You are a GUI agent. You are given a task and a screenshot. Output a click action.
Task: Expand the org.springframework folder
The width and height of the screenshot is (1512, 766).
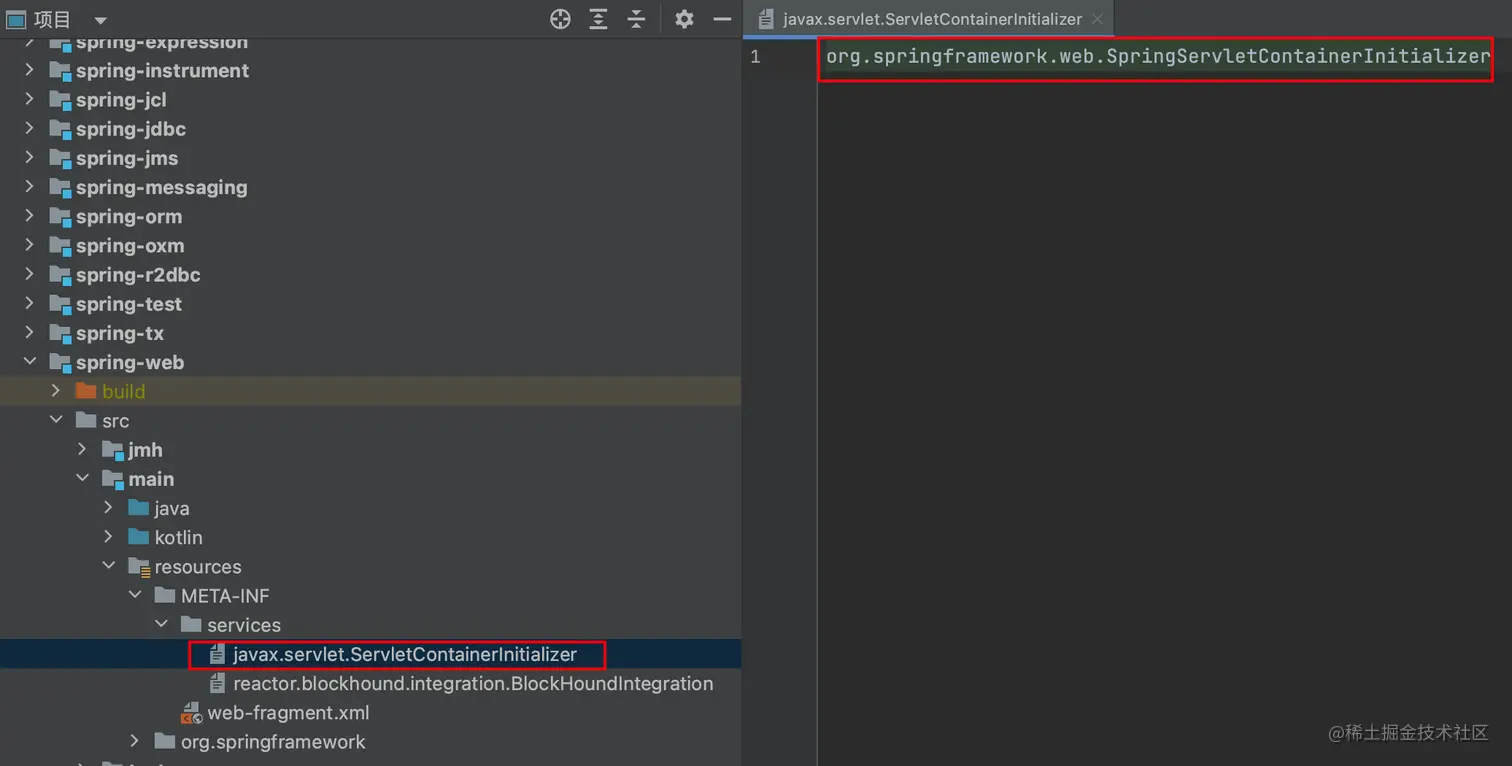pyautogui.click(x=135, y=741)
